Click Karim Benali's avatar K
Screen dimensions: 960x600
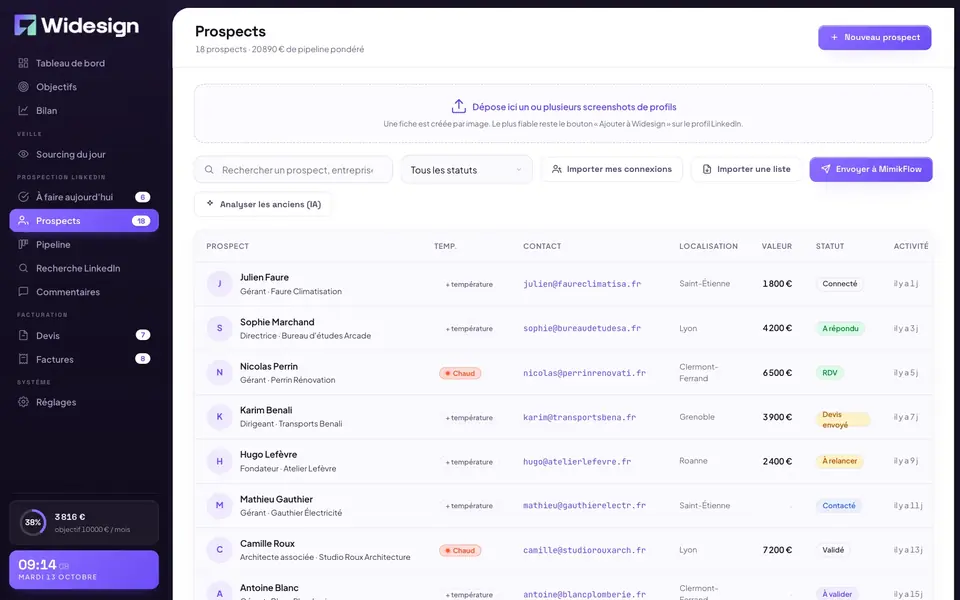click(x=219, y=417)
